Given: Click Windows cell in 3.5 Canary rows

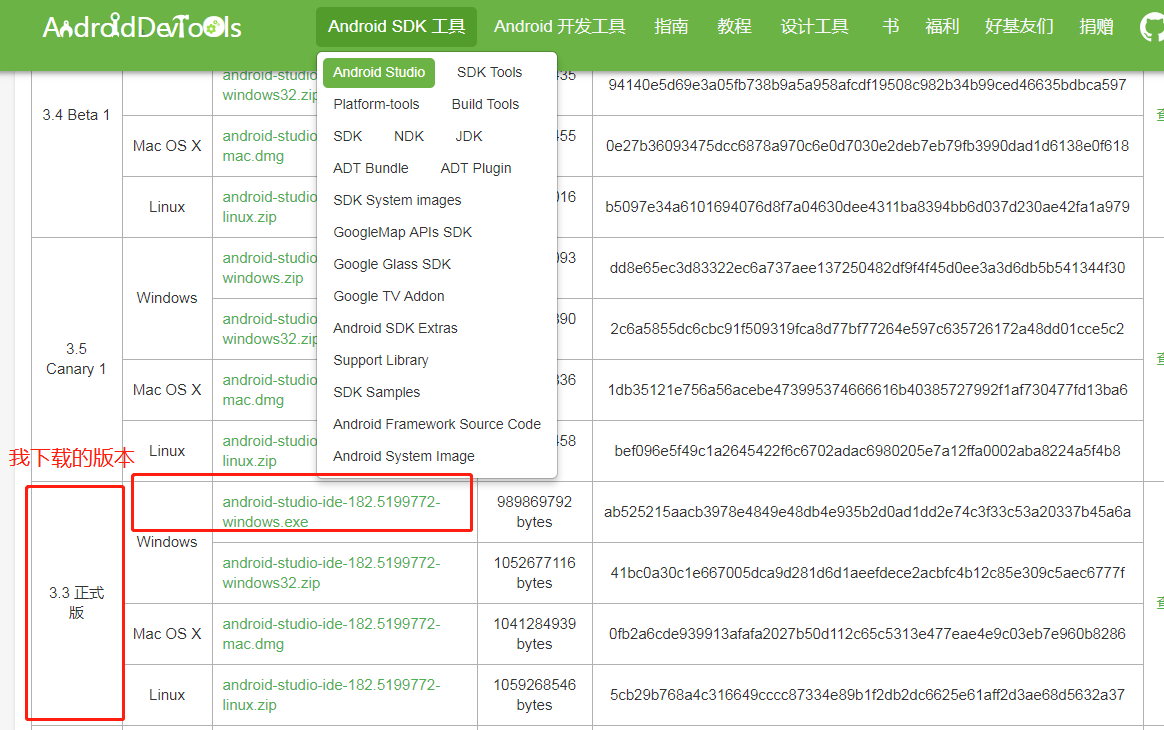Looking at the screenshot, I should click(167, 298).
